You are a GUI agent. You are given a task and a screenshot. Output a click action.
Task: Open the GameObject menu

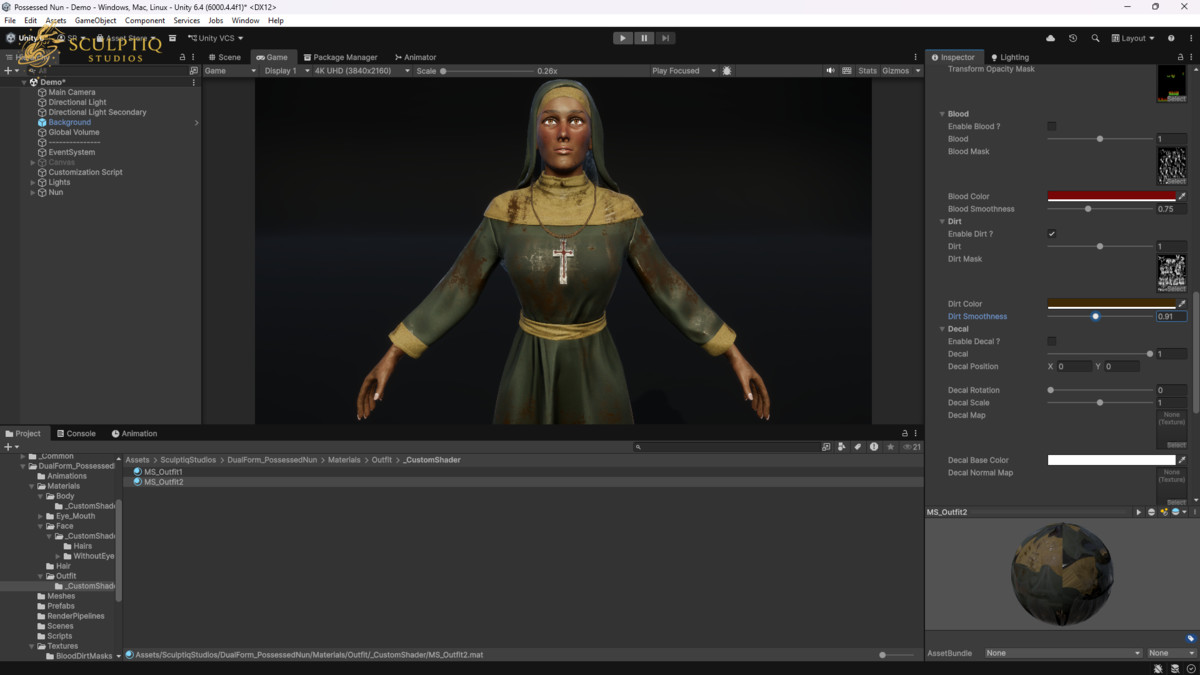pos(95,20)
